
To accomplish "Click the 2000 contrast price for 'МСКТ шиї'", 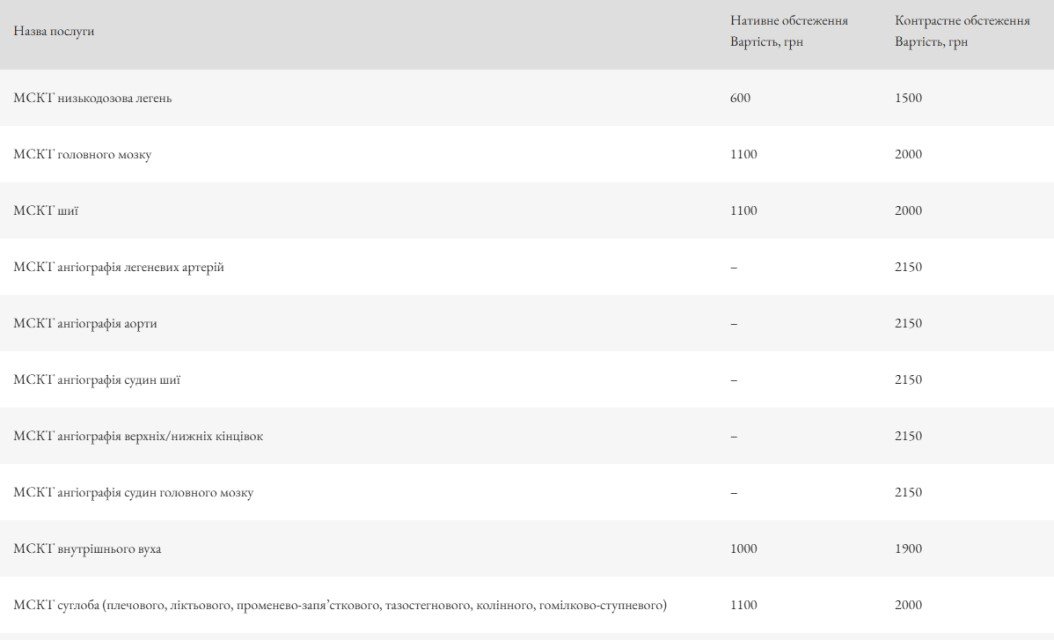I will tap(908, 211).
